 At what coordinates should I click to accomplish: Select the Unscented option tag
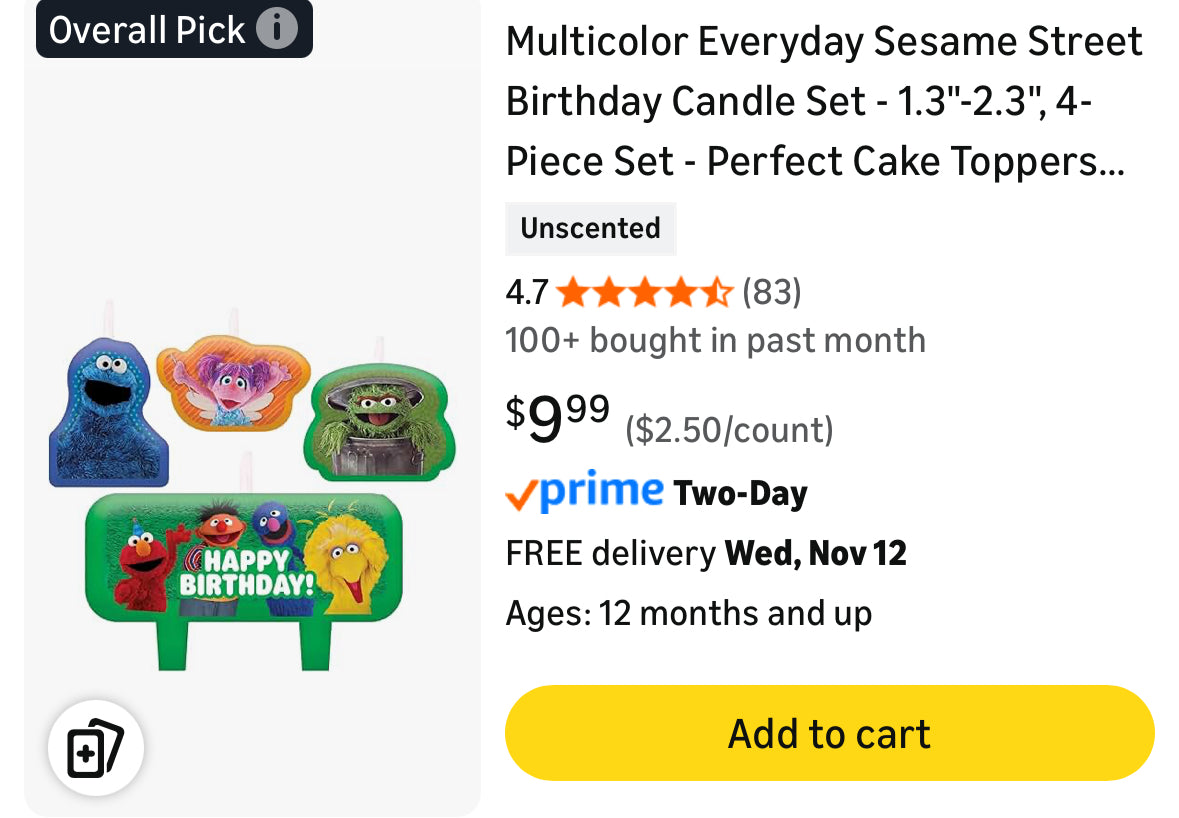tap(590, 228)
